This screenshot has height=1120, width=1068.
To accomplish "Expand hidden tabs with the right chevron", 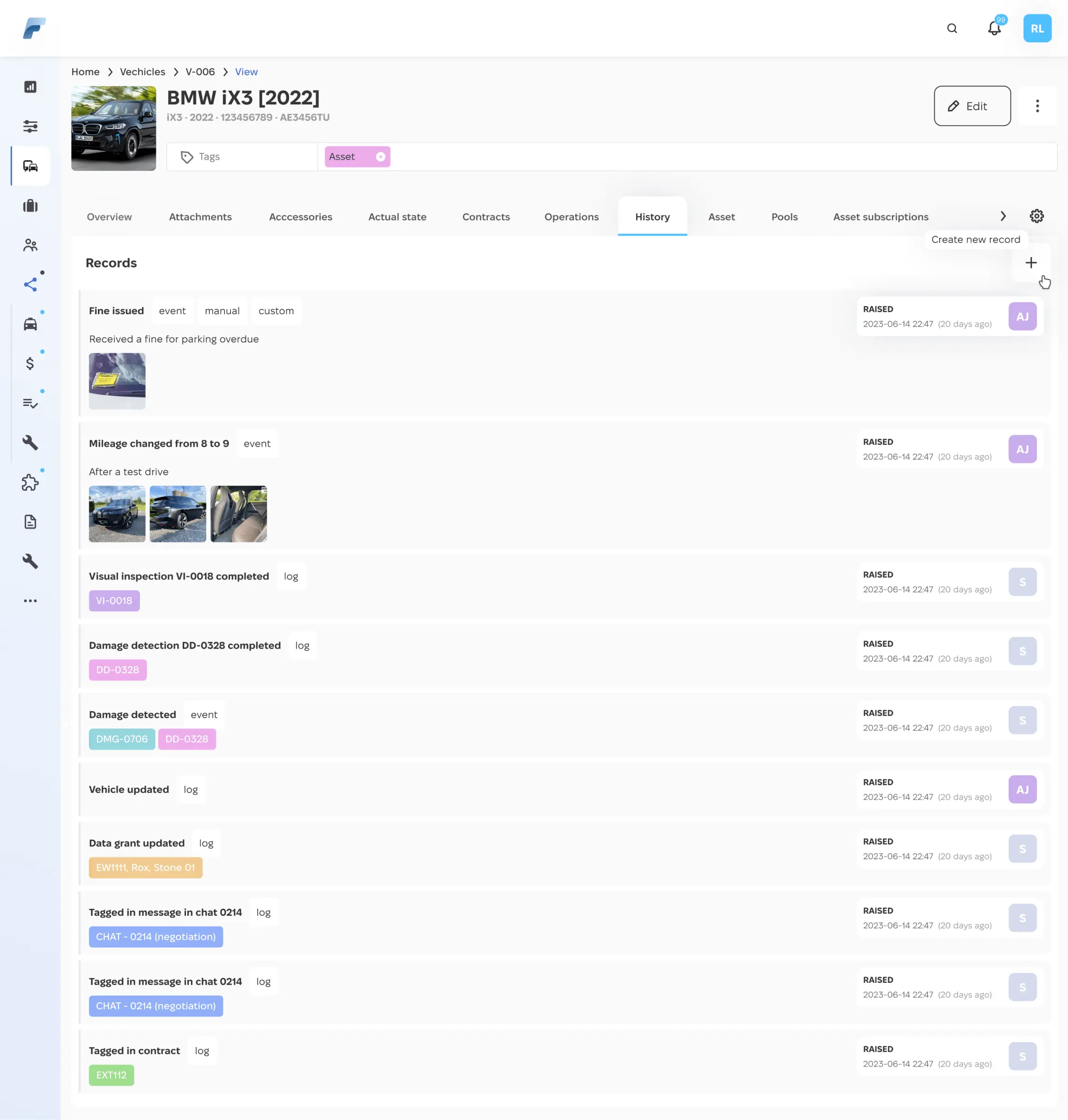I will click(x=1003, y=216).
